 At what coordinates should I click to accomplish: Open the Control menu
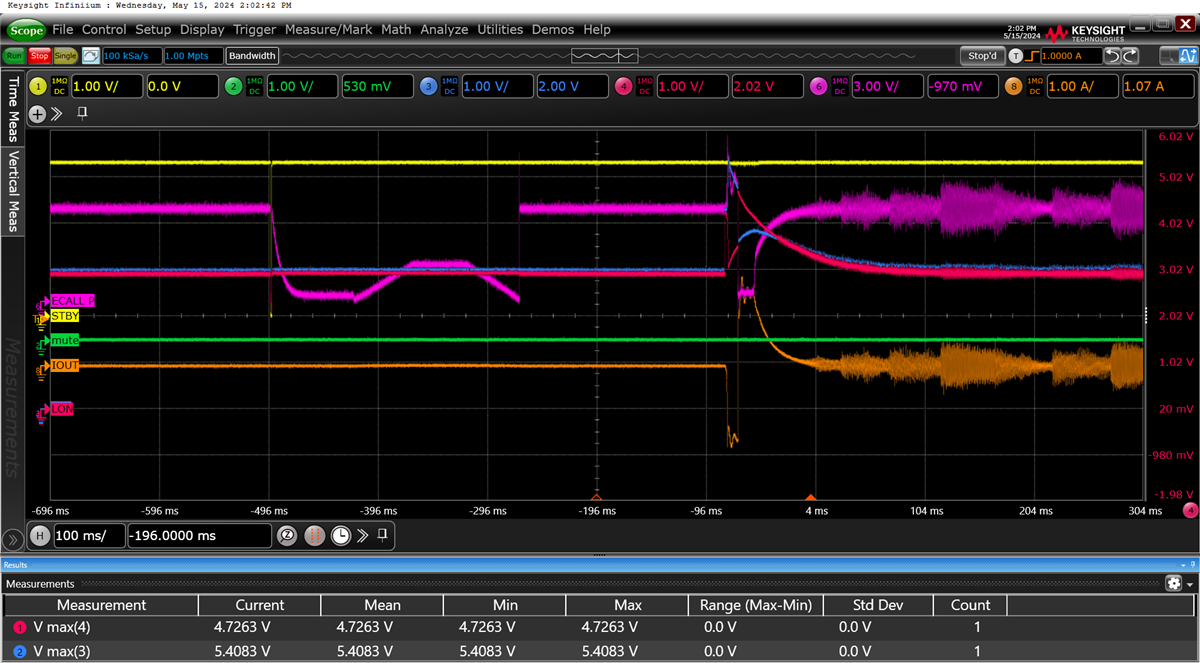click(x=104, y=30)
